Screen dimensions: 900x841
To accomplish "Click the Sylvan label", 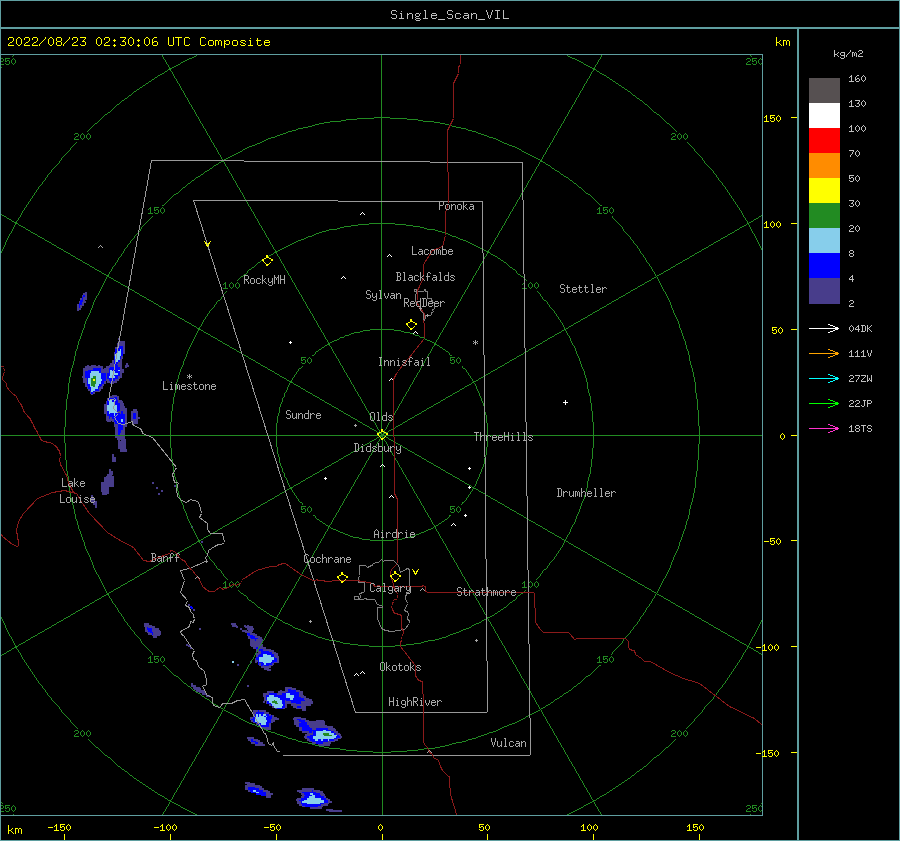I will pos(383,295).
